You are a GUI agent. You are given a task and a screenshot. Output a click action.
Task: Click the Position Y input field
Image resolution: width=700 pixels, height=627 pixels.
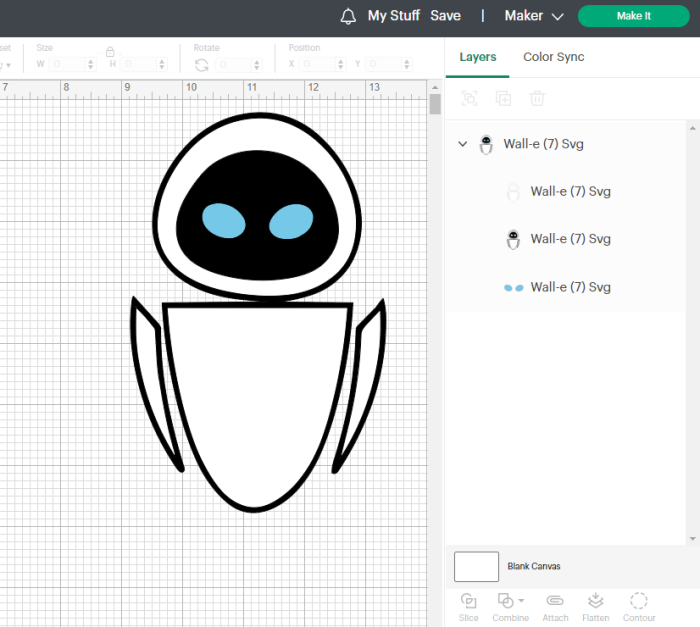[383, 64]
